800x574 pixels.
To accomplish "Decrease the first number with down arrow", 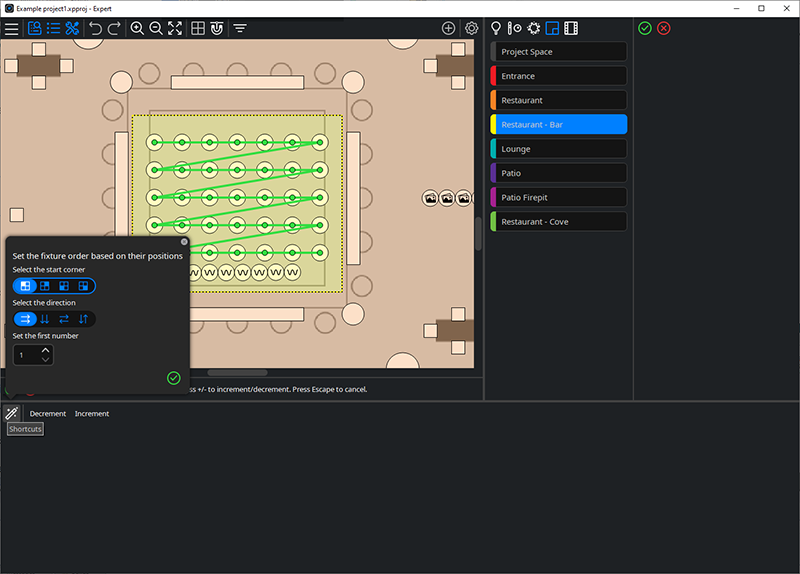I will coord(45,359).
